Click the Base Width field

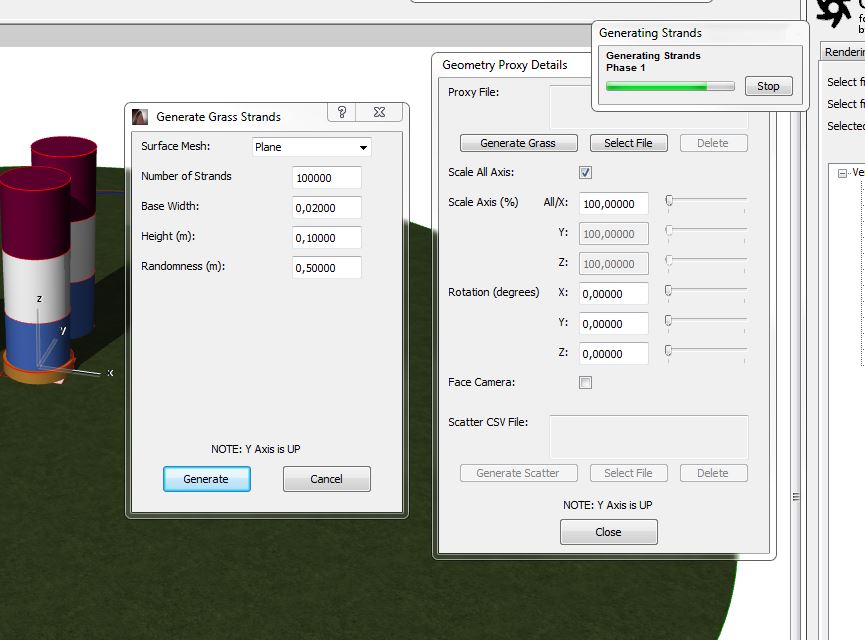point(327,208)
